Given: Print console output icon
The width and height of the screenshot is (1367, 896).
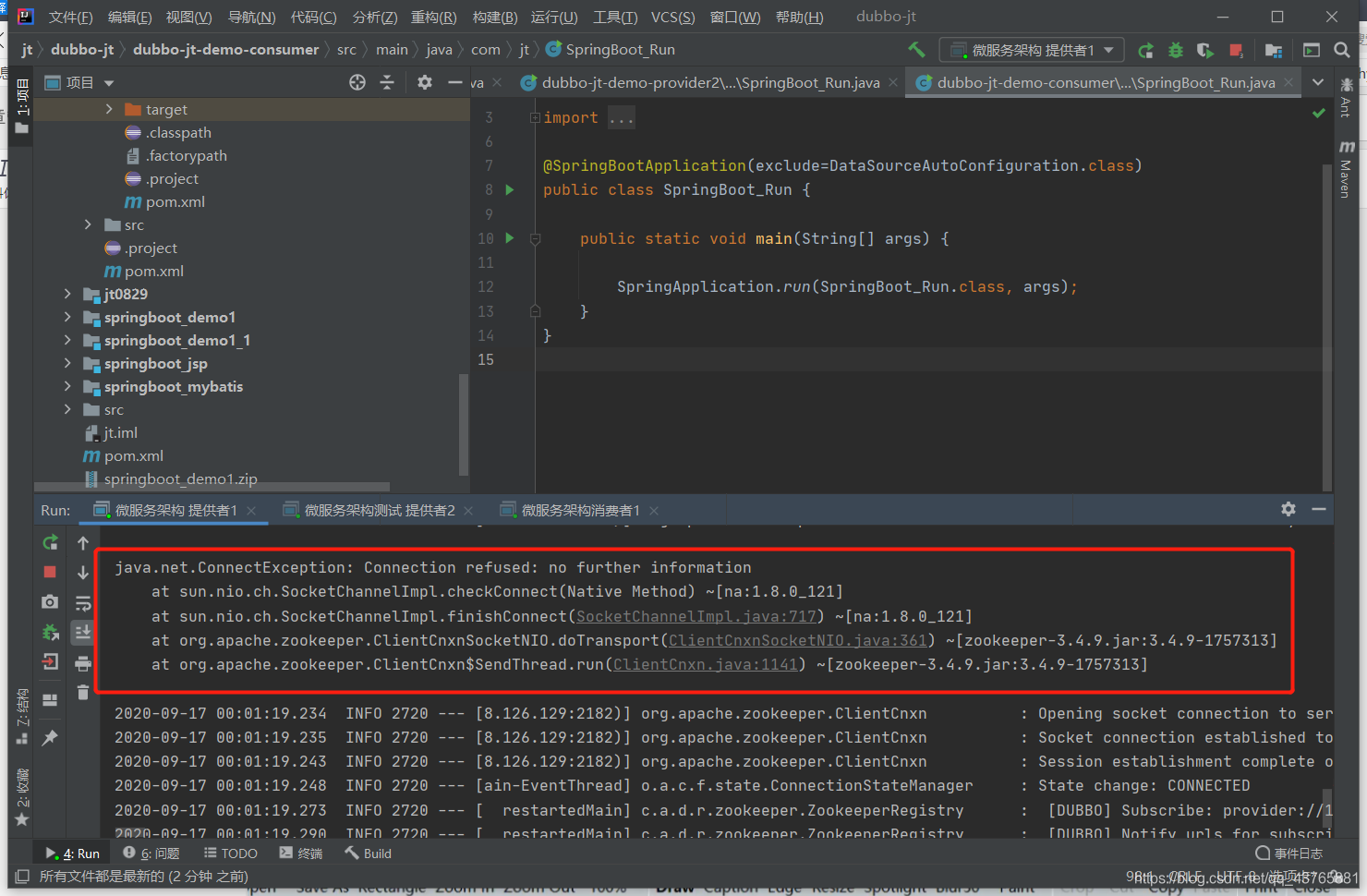Looking at the screenshot, I should 83,662.
